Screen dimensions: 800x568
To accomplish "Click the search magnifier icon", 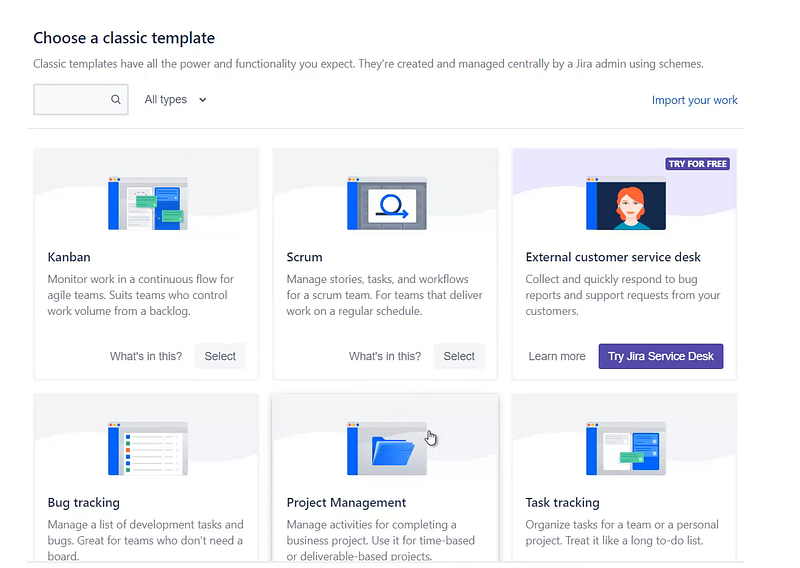I will tap(116, 100).
